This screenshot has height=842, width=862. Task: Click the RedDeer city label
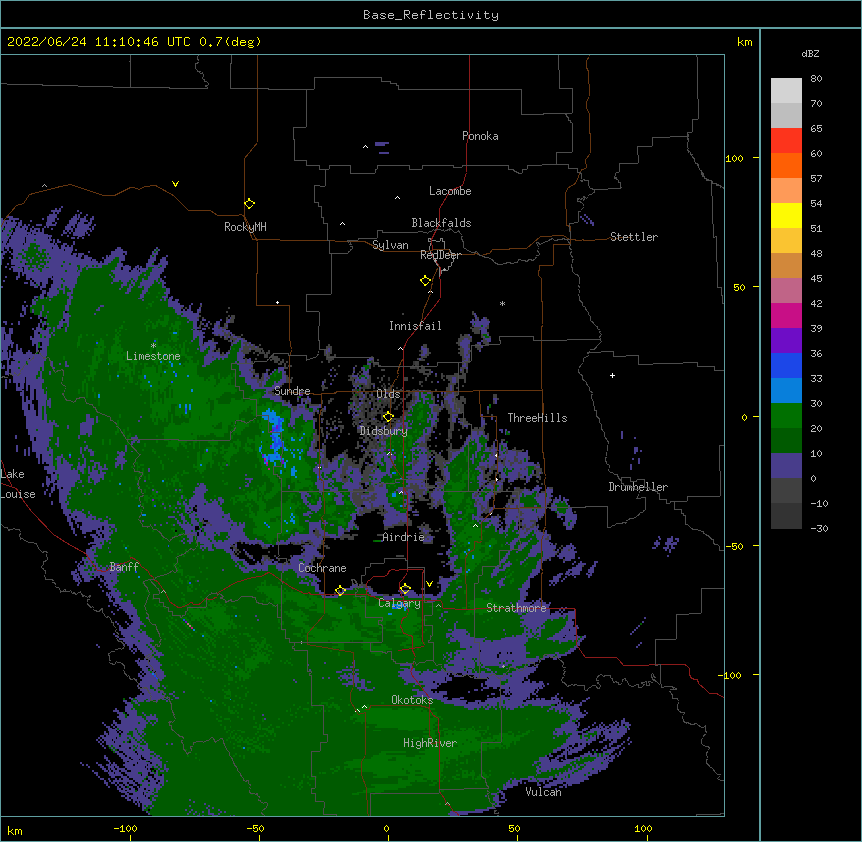pyautogui.click(x=440, y=255)
